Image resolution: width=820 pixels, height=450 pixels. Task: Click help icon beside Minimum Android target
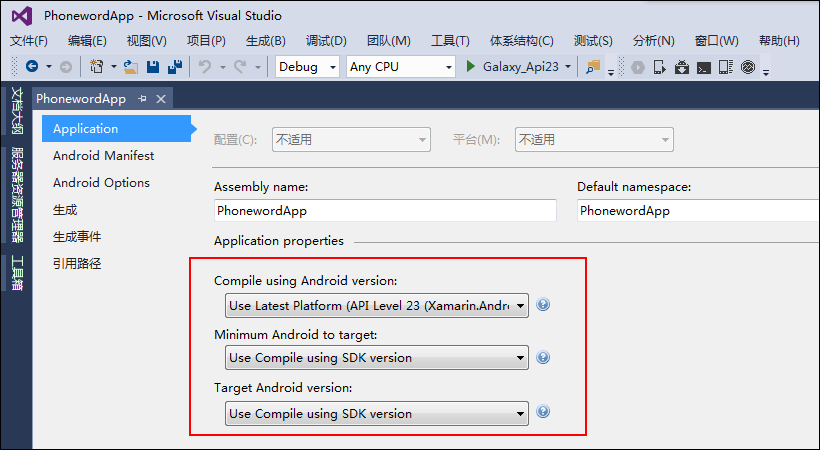(x=544, y=357)
